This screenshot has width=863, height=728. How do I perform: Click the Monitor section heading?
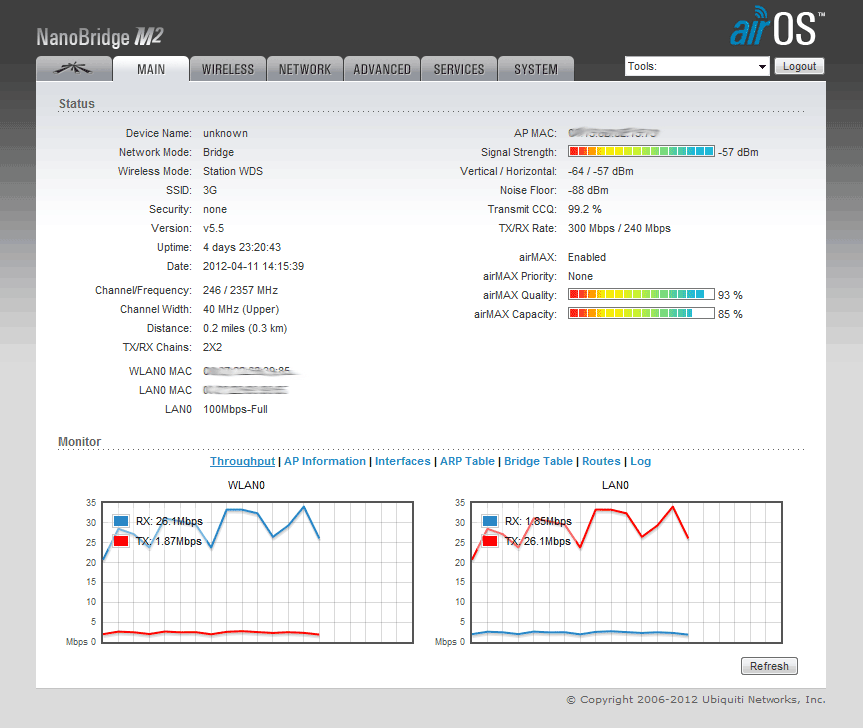click(x=79, y=441)
